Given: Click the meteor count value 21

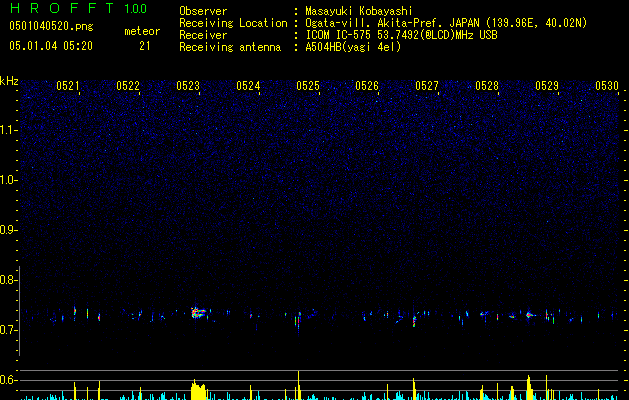Looking at the screenshot, I should tap(145, 46).
